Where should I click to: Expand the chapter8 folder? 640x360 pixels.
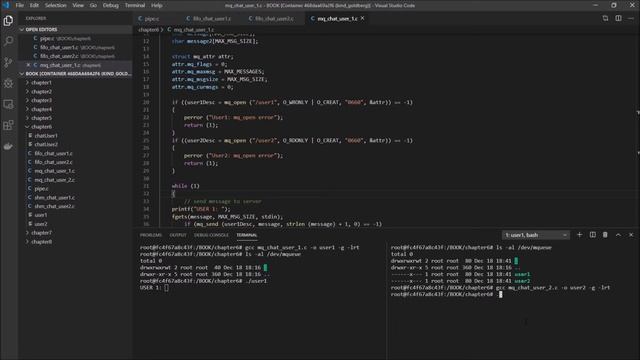pyautogui.click(x=41, y=241)
